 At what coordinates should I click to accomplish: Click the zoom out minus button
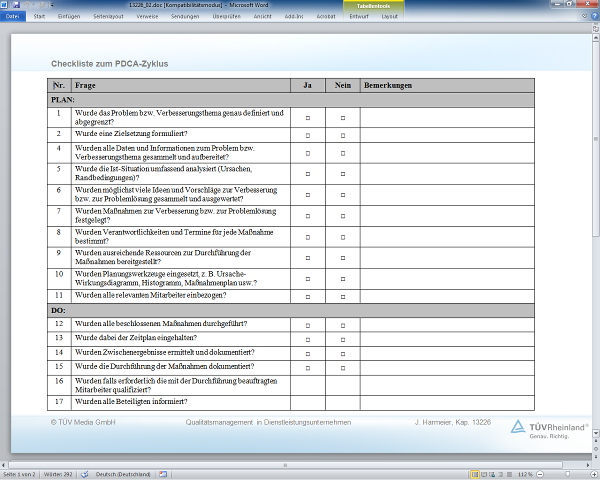click(x=539, y=472)
